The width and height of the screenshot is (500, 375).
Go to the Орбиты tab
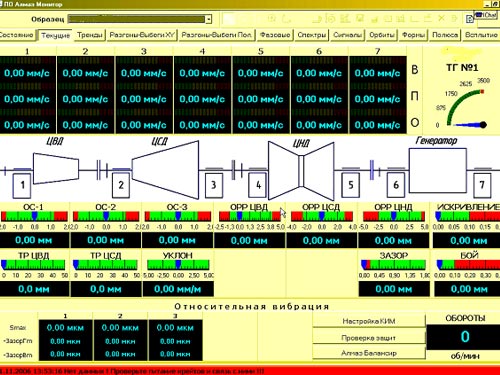[x=381, y=35]
